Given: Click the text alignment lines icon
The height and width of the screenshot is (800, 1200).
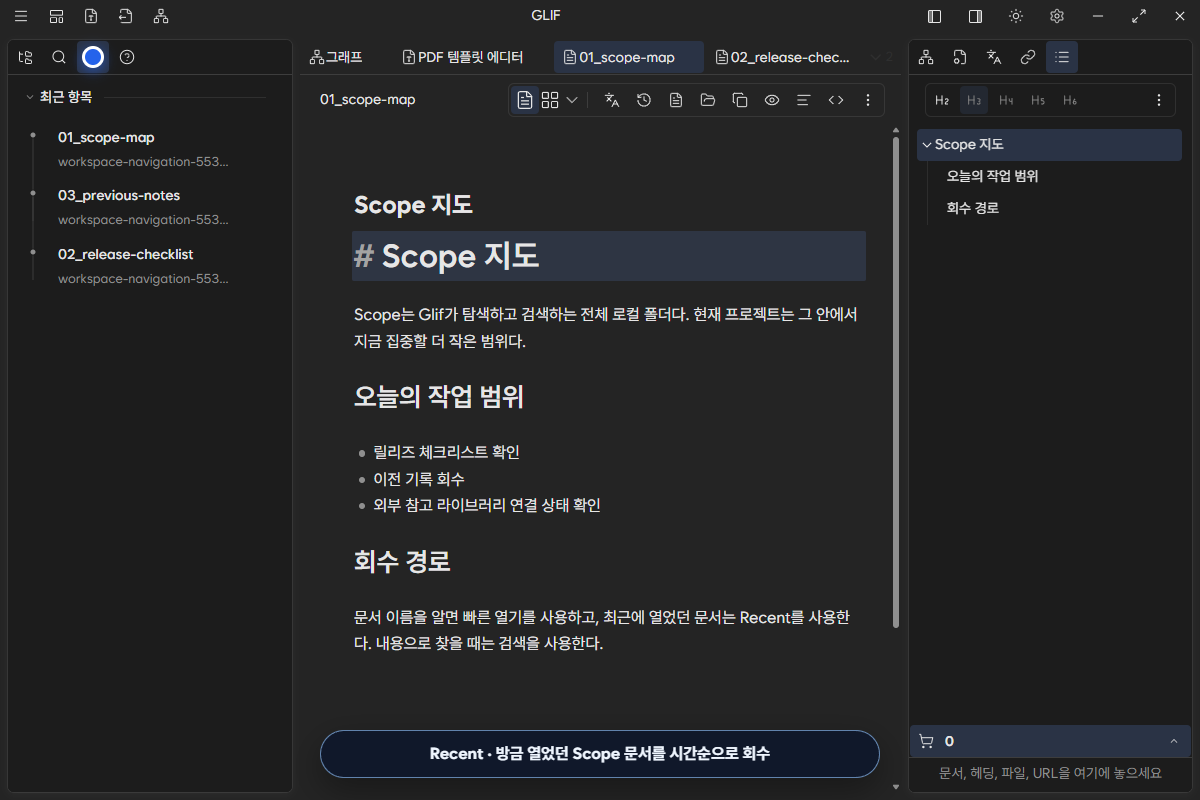Looking at the screenshot, I should pyautogui.click(x=803, y=100).
